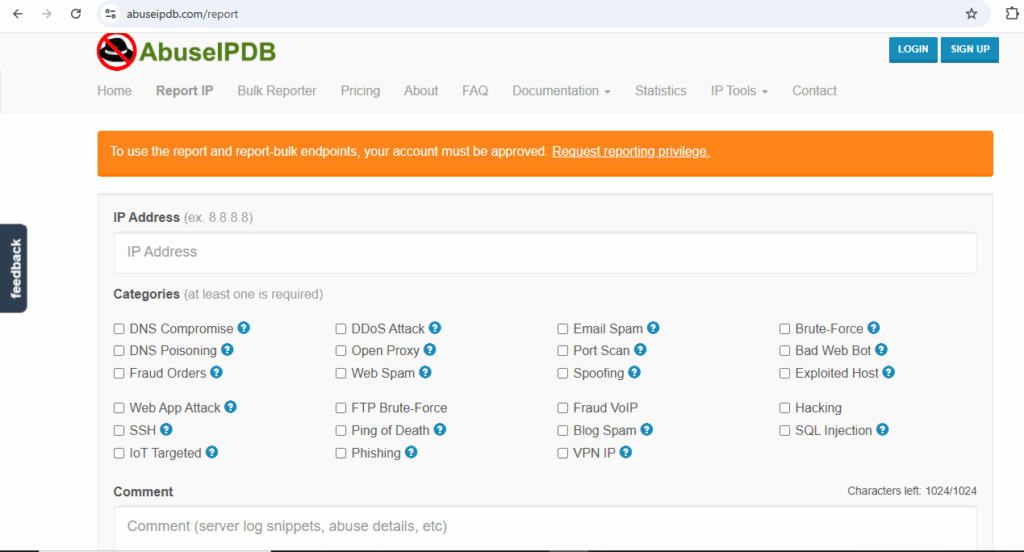Image resolution: width=1024 pixels, height=552 pixels.
Task: Expand the Documentation dropdown menu
Action: (x=561, y=91)
